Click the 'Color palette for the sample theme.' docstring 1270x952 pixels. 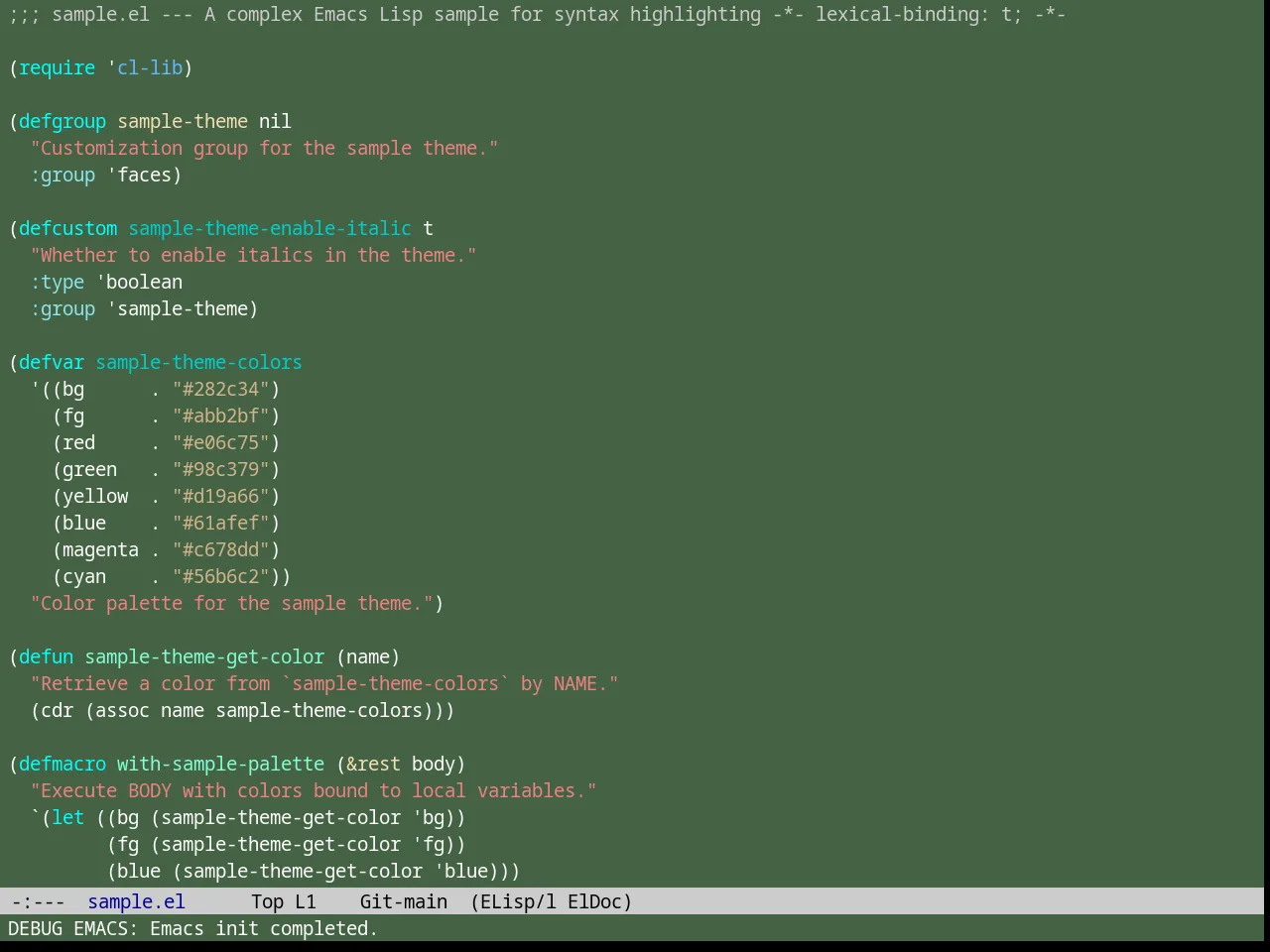(x=231, y=603)
